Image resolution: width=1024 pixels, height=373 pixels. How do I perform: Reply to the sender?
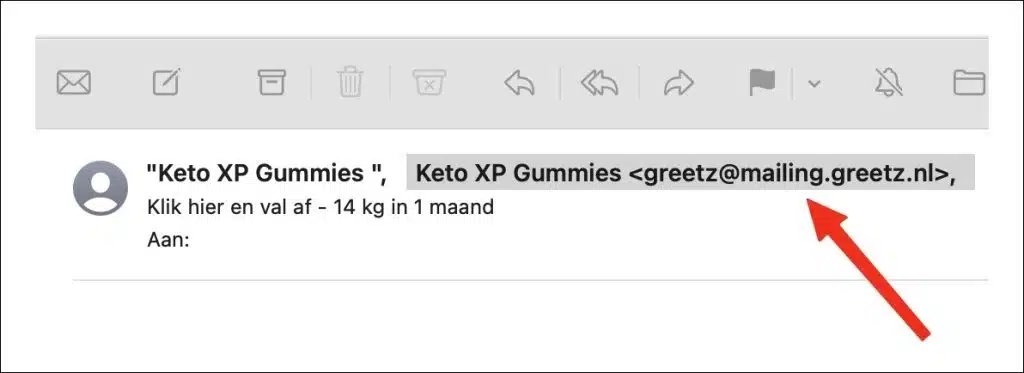(519, 83)
